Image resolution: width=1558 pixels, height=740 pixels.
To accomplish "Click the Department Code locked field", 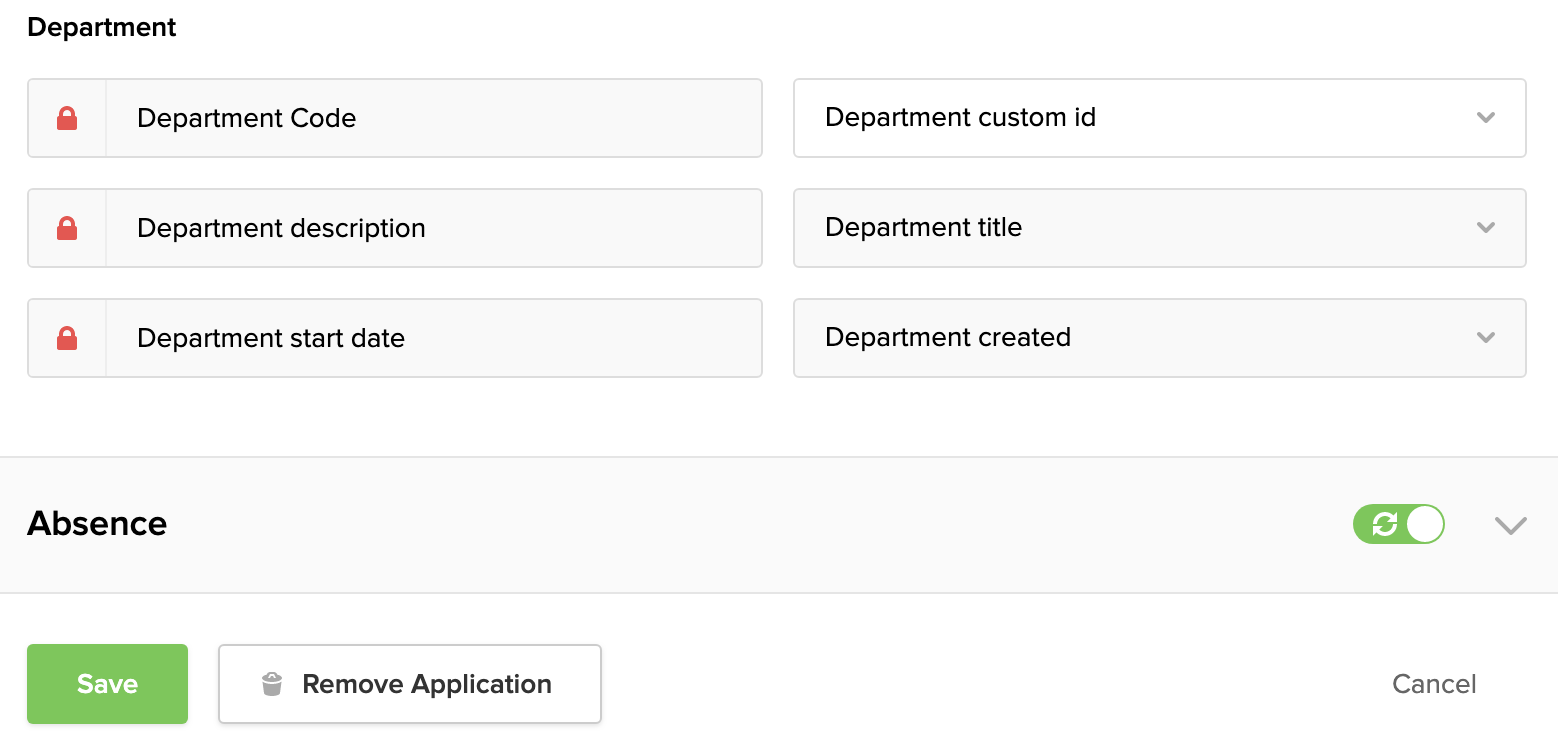I will pos(432,119).
